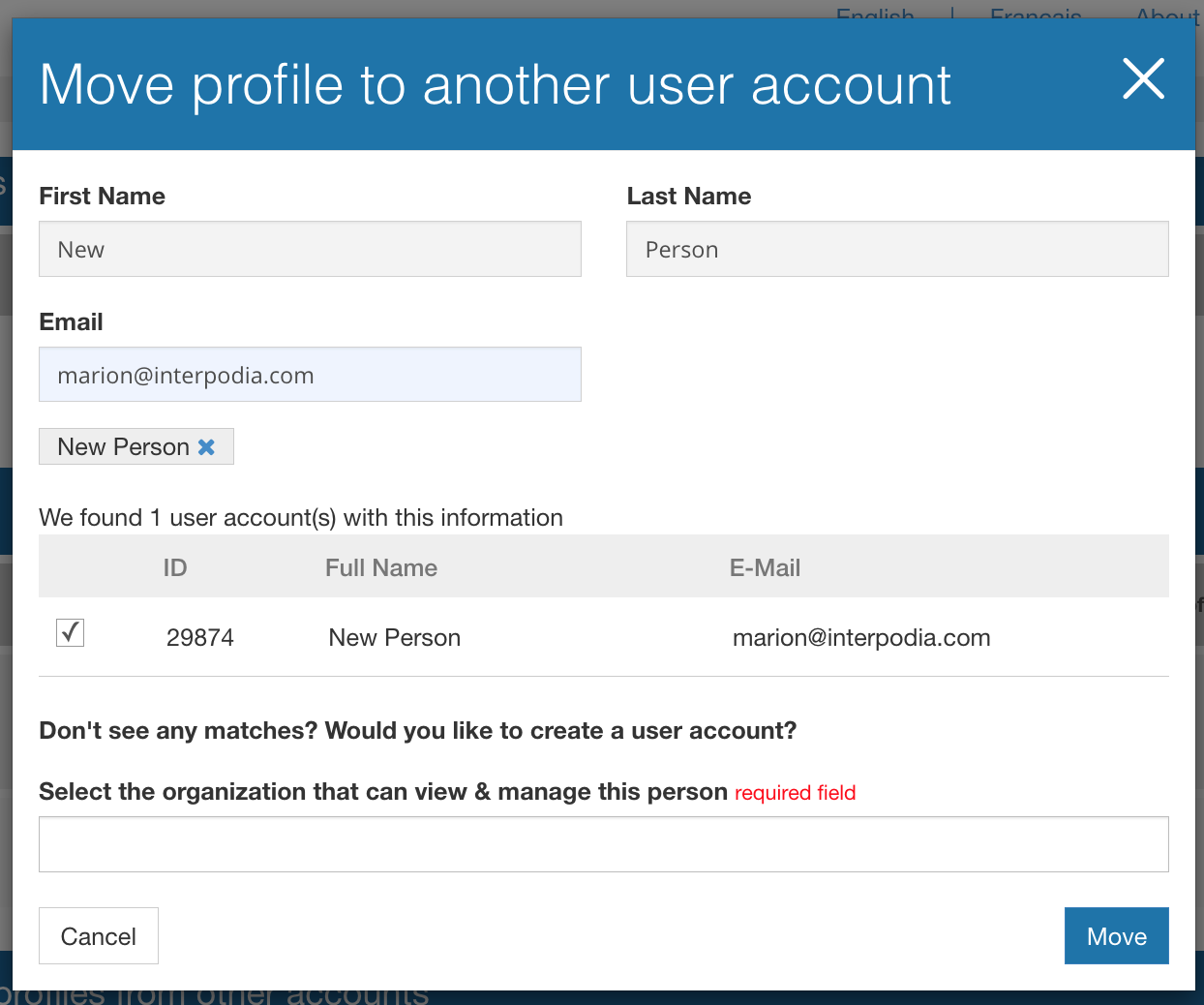Click the Select the organization label text

pos(382,792)
